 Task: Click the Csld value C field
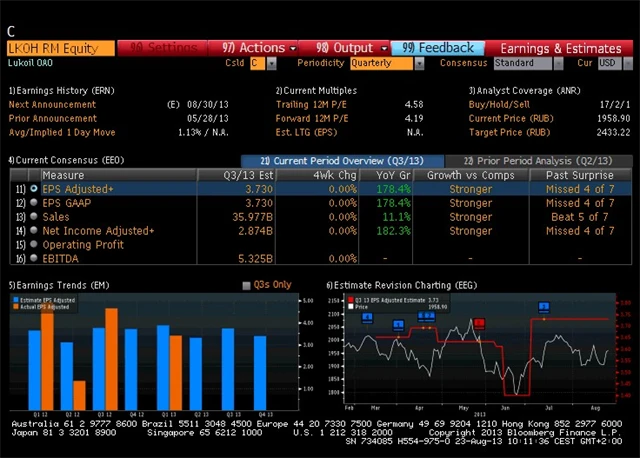coord(258,63)
